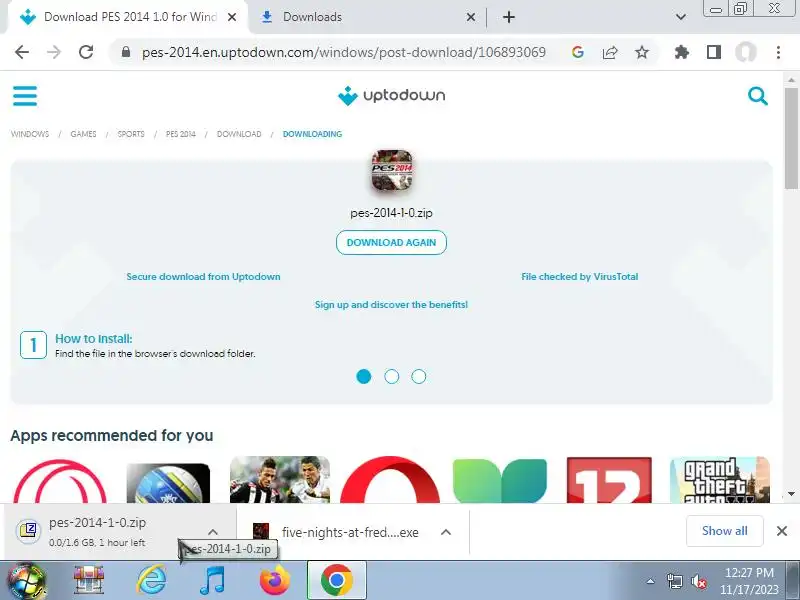Open football players recommended app
The width and height of the screenshot is (800, 600).
point(280,480)
